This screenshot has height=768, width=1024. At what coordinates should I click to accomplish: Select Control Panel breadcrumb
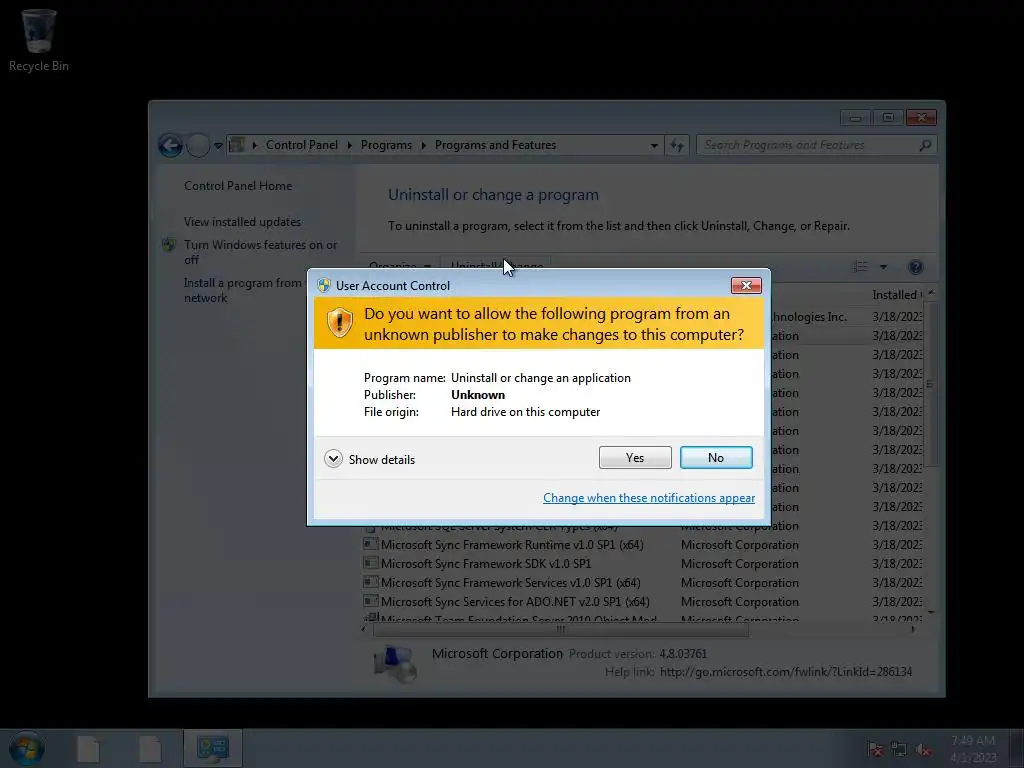tap(302, 145)
